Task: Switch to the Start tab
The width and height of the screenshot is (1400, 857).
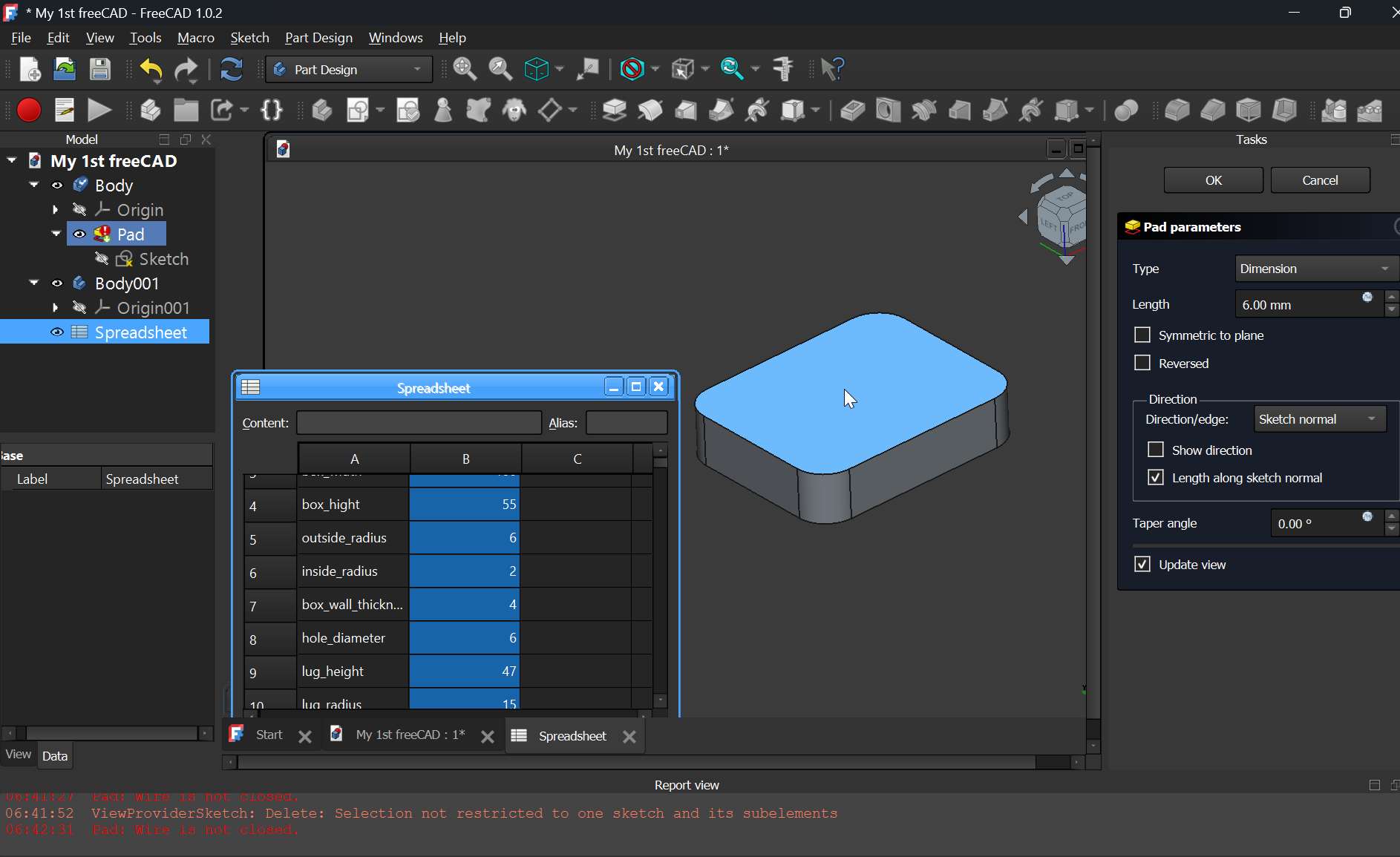Action: [x=269, y=735]
